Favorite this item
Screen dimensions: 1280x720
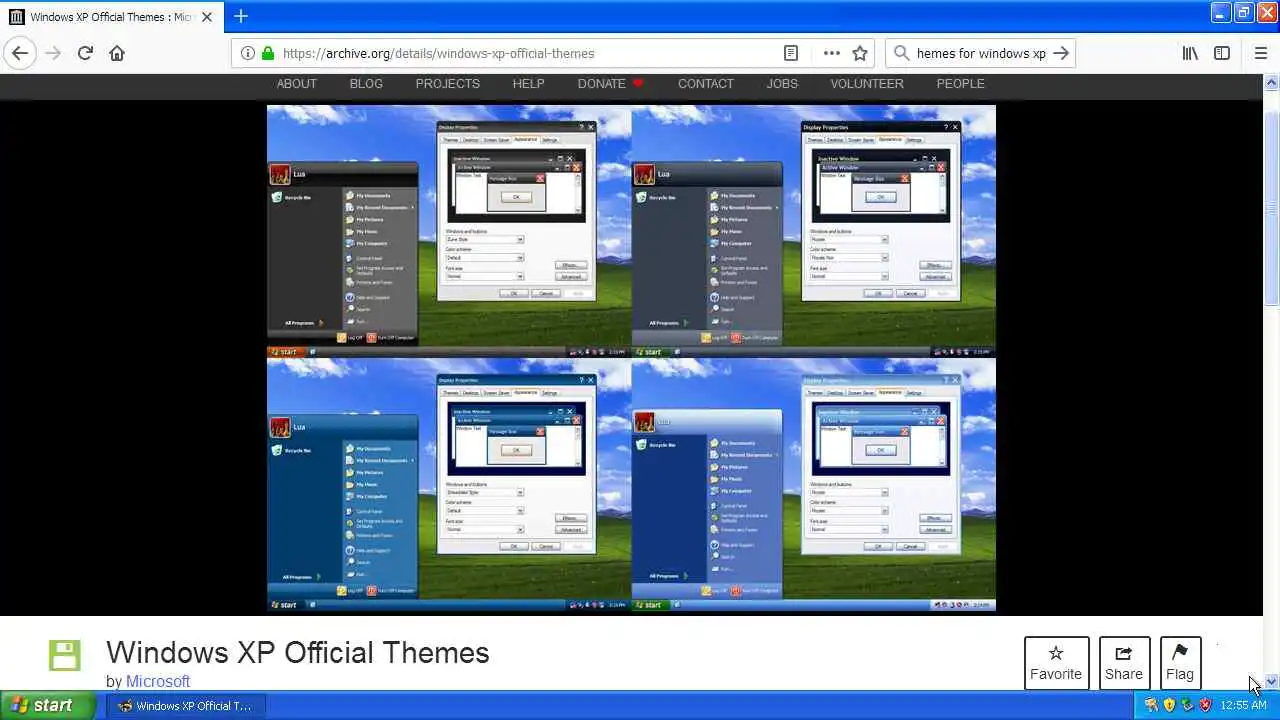click(x=1056, y=663)
